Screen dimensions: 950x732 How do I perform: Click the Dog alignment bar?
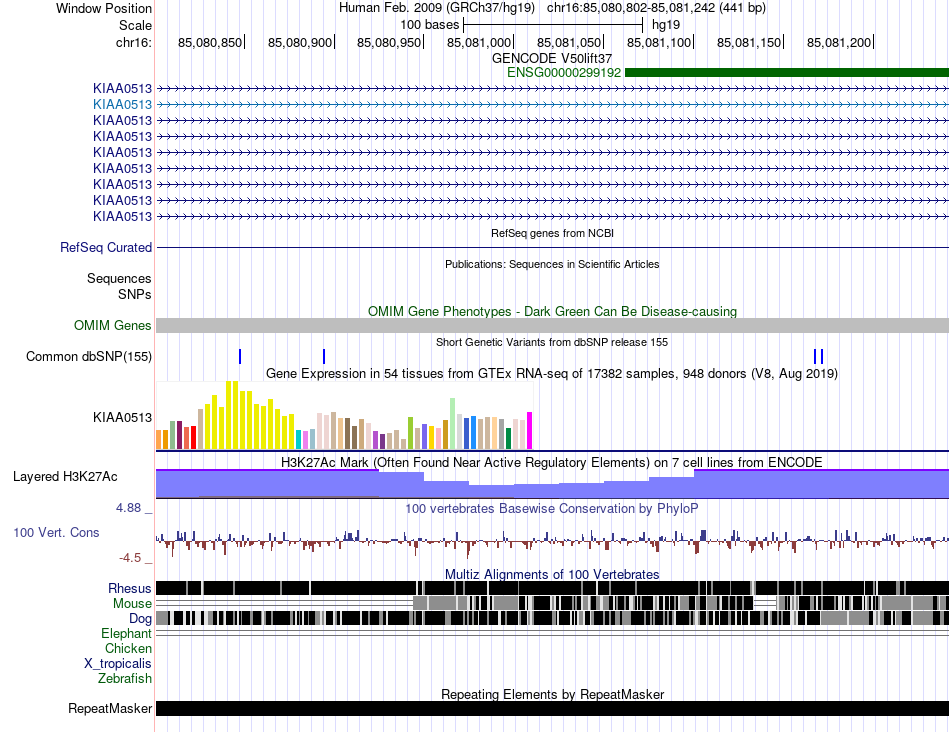(x=552, y=618)
